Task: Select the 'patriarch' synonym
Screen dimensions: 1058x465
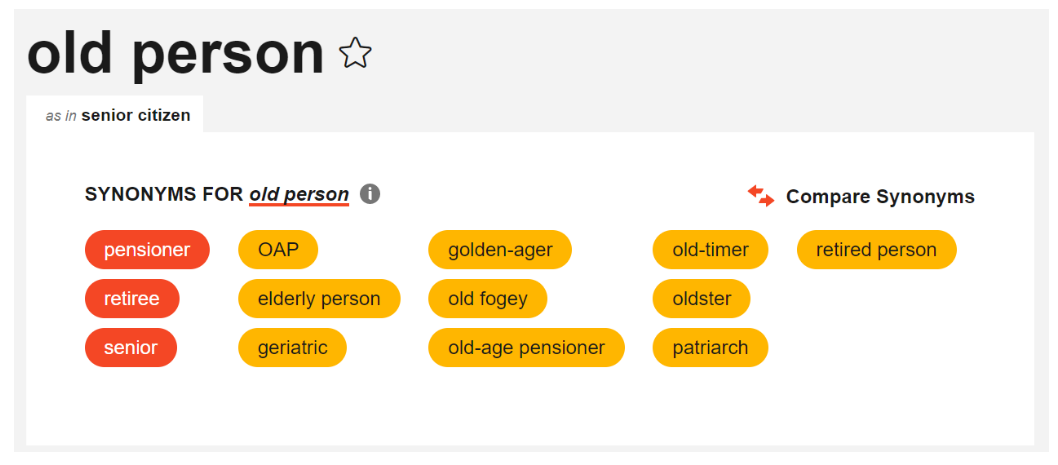Action: click(x=710, y=348)
